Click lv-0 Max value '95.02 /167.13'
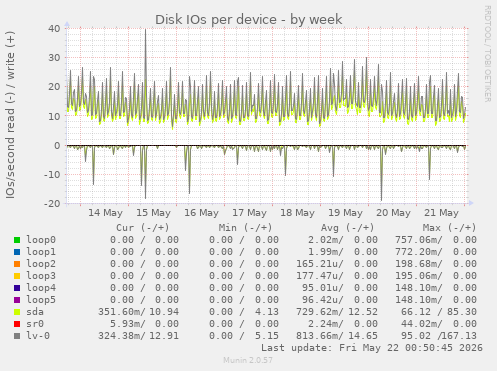Image resolution: width=497 pixels, height=371 pixels. pos(439,336)
